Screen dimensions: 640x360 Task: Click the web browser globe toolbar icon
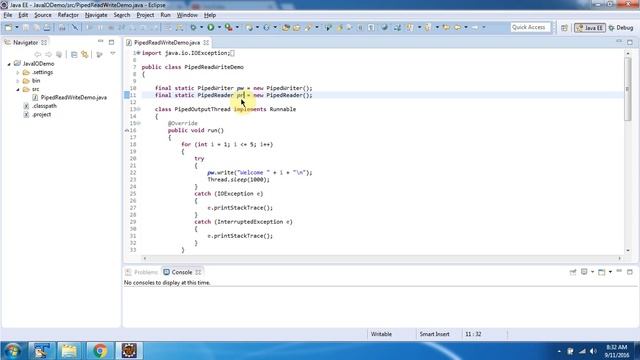tap(384, 27)
